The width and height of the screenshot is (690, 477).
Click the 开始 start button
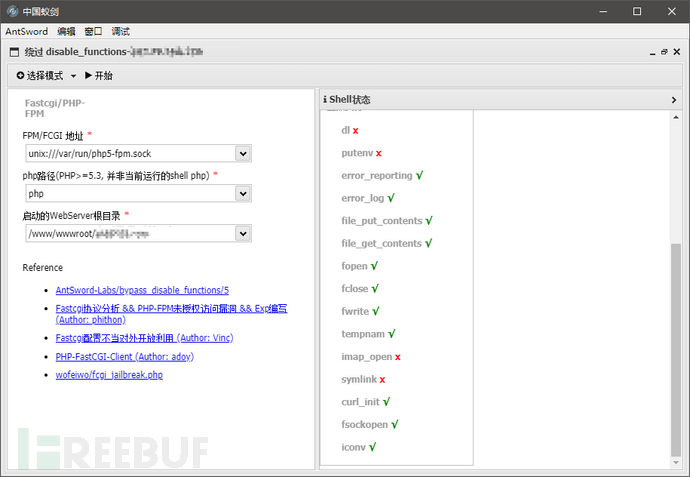point(99,76)
